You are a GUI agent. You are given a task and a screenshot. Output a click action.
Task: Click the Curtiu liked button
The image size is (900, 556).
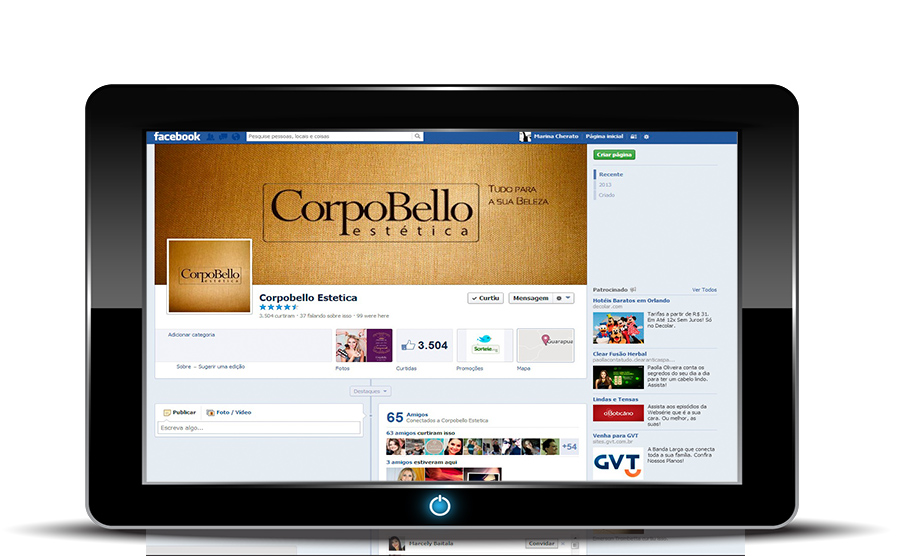(x=486, y=298)
